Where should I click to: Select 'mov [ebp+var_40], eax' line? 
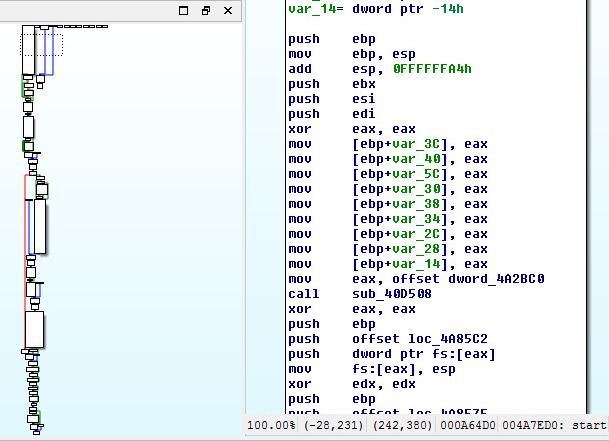388,159
